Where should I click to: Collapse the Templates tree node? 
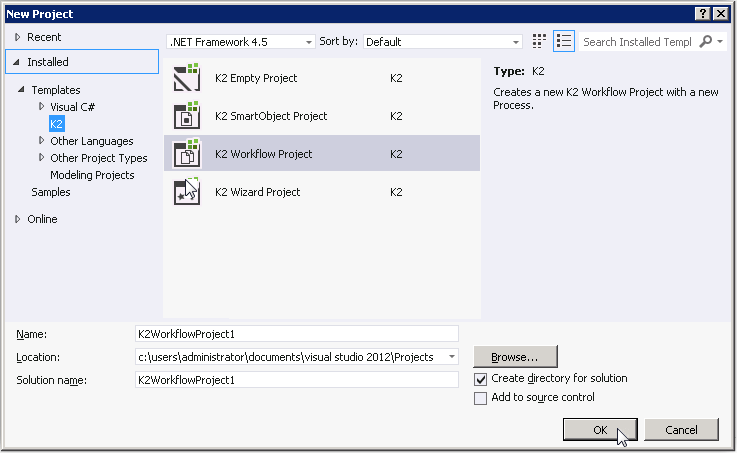21,89
